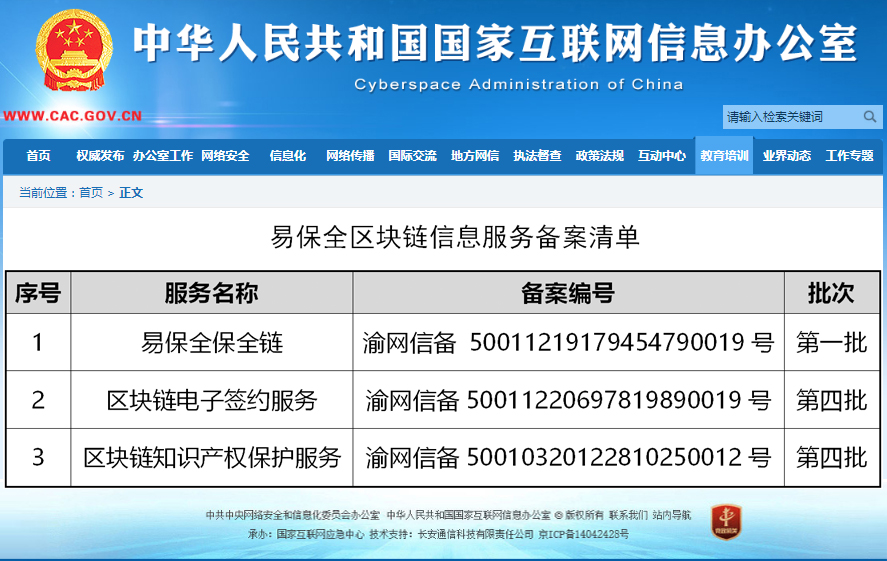
Task: Click the 第一批 batch cell
Action: [x=832, y=343]
